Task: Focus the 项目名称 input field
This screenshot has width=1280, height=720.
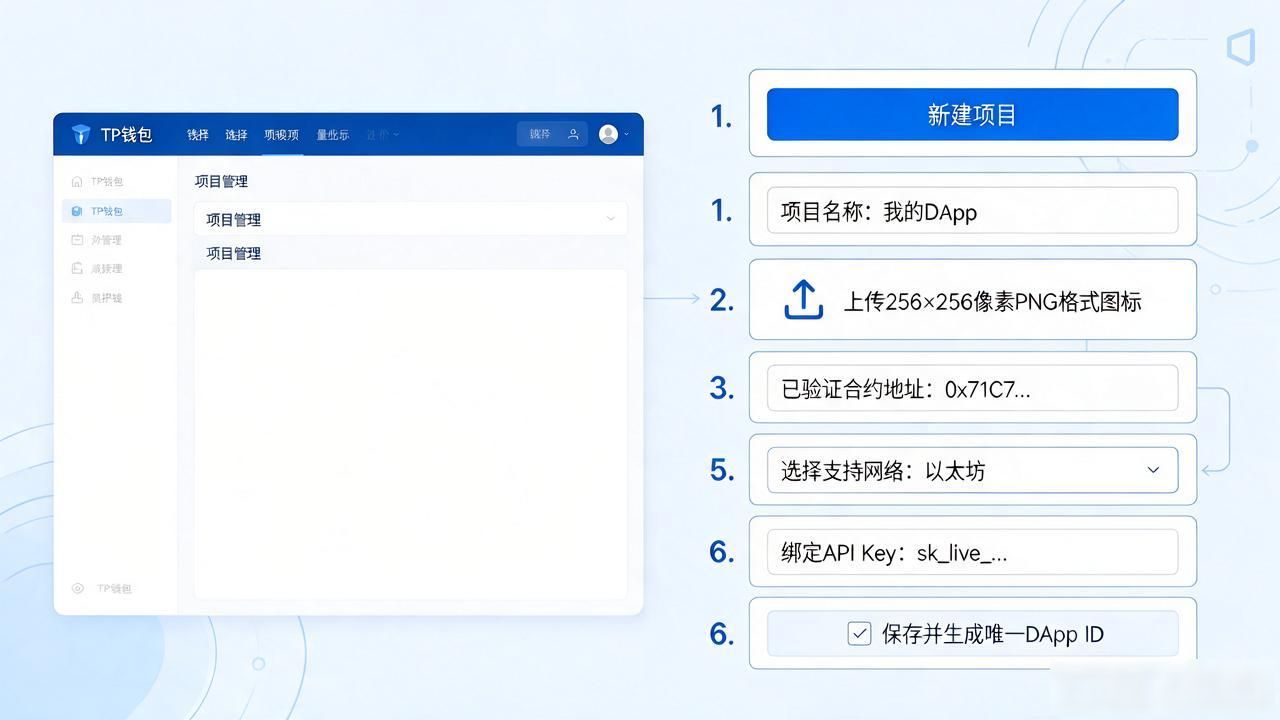Action: (x=972, y=211)
